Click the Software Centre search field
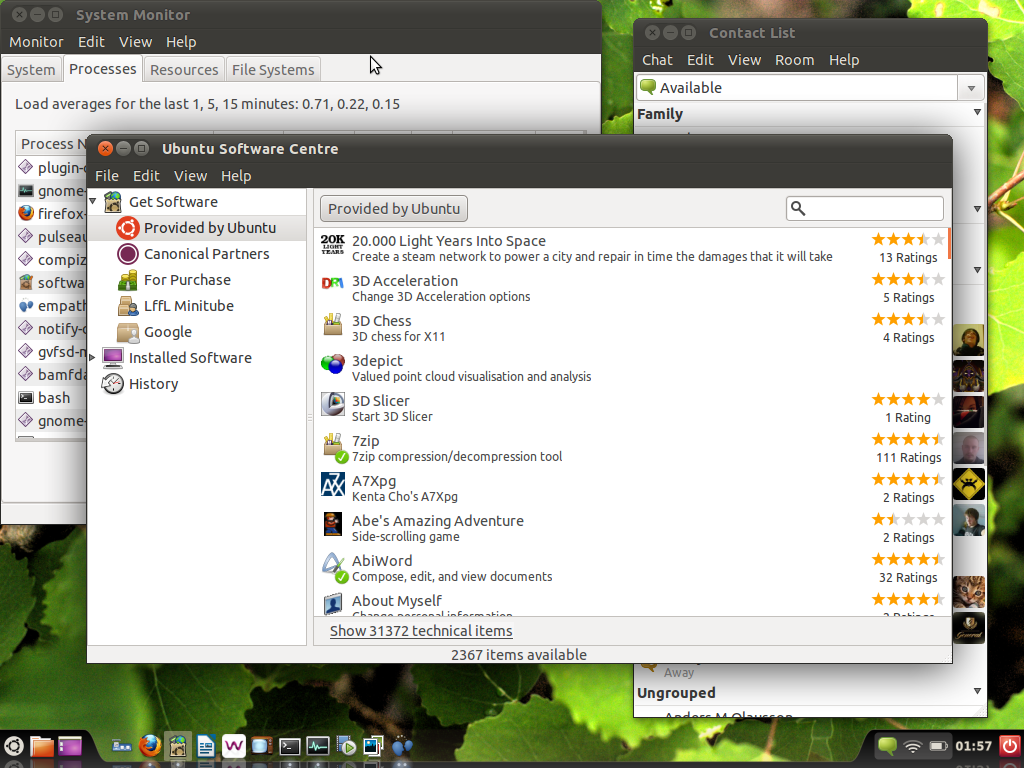This screenshot has width=1024, height=768. coord(865,208)
